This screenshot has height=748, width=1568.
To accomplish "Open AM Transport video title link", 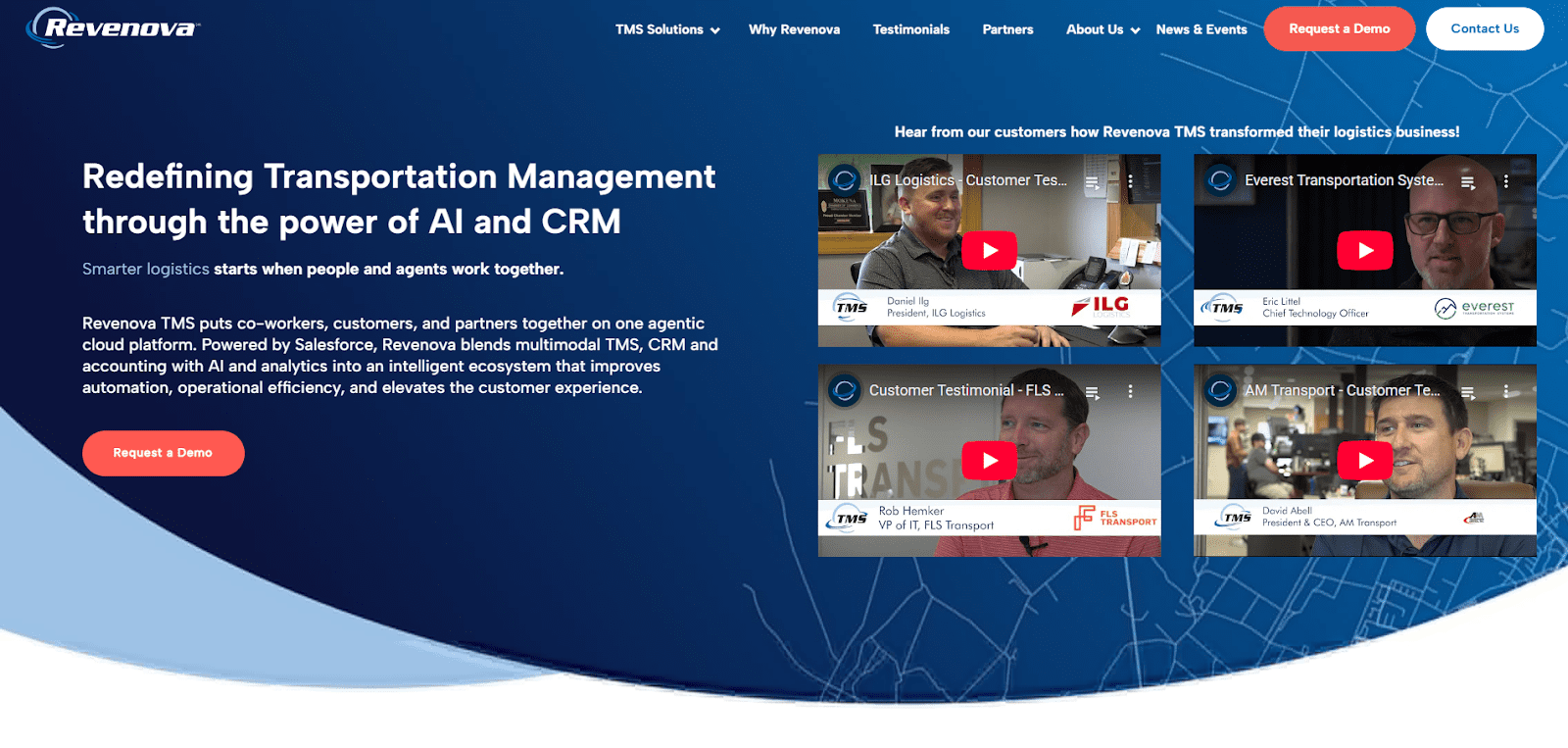I will (x=1343, y=390).
